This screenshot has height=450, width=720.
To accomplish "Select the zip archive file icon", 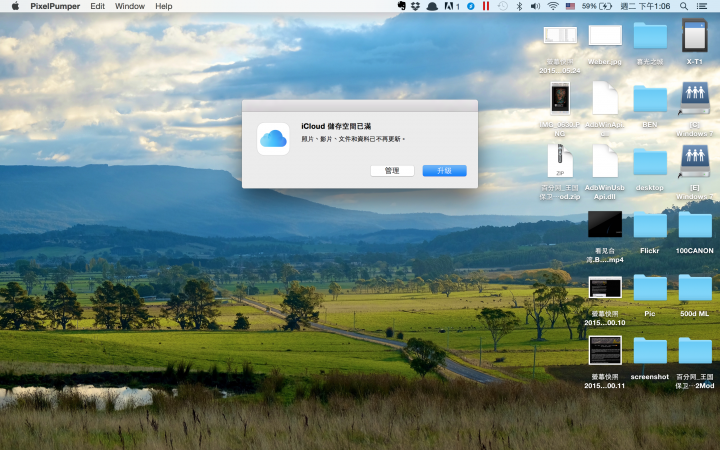I will click(x=560, y=161).
